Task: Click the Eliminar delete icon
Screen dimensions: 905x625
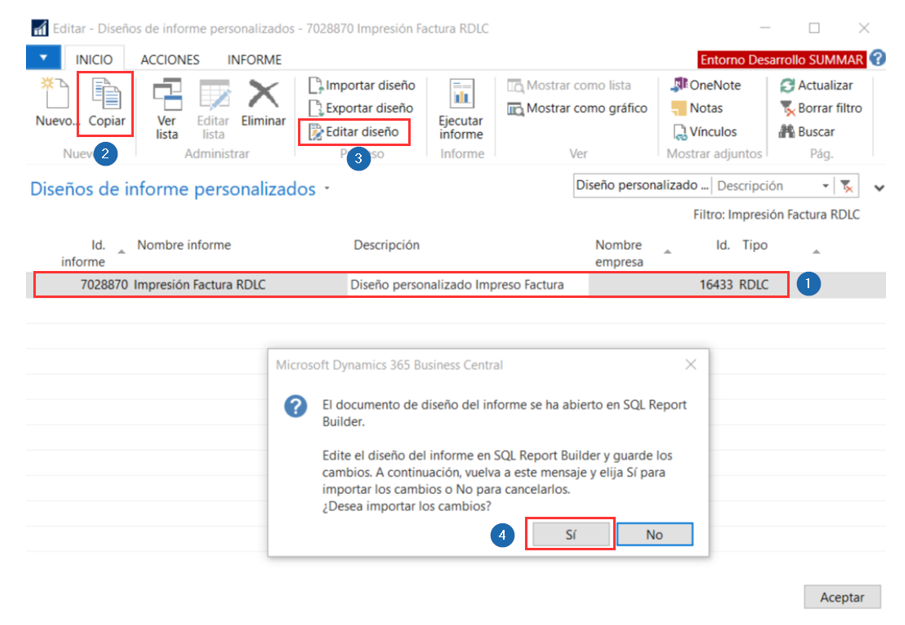Action: point(263,106)
